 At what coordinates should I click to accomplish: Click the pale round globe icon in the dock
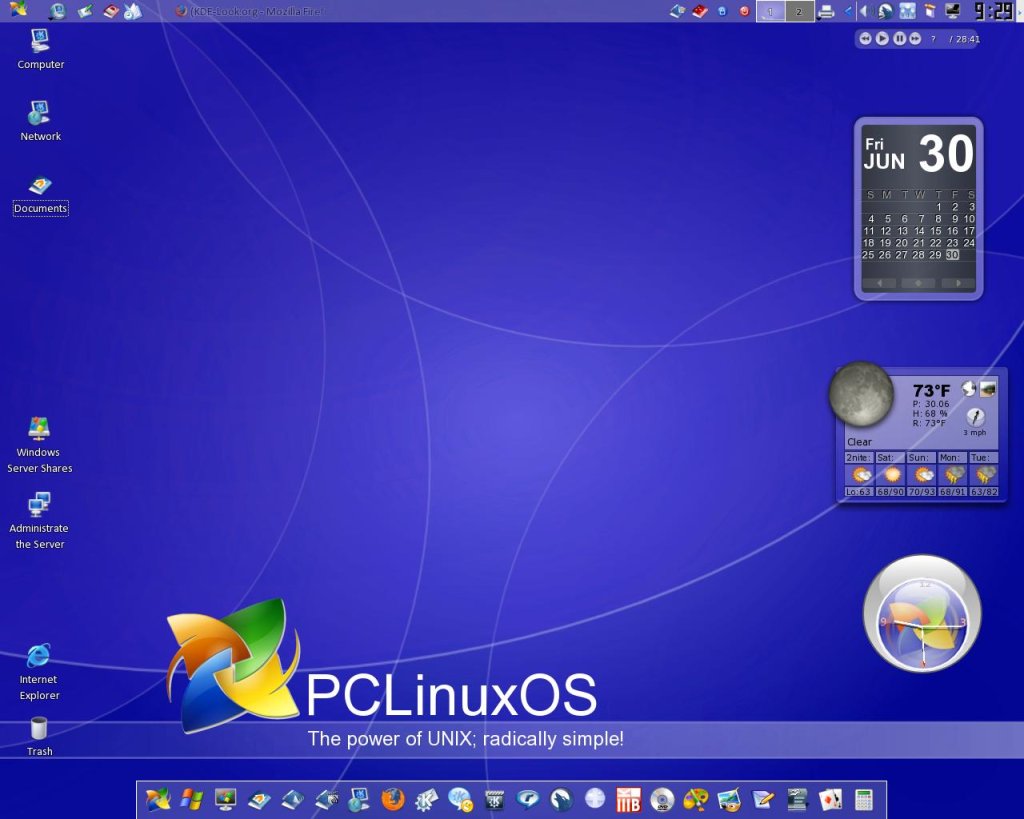tap(595, 798)
